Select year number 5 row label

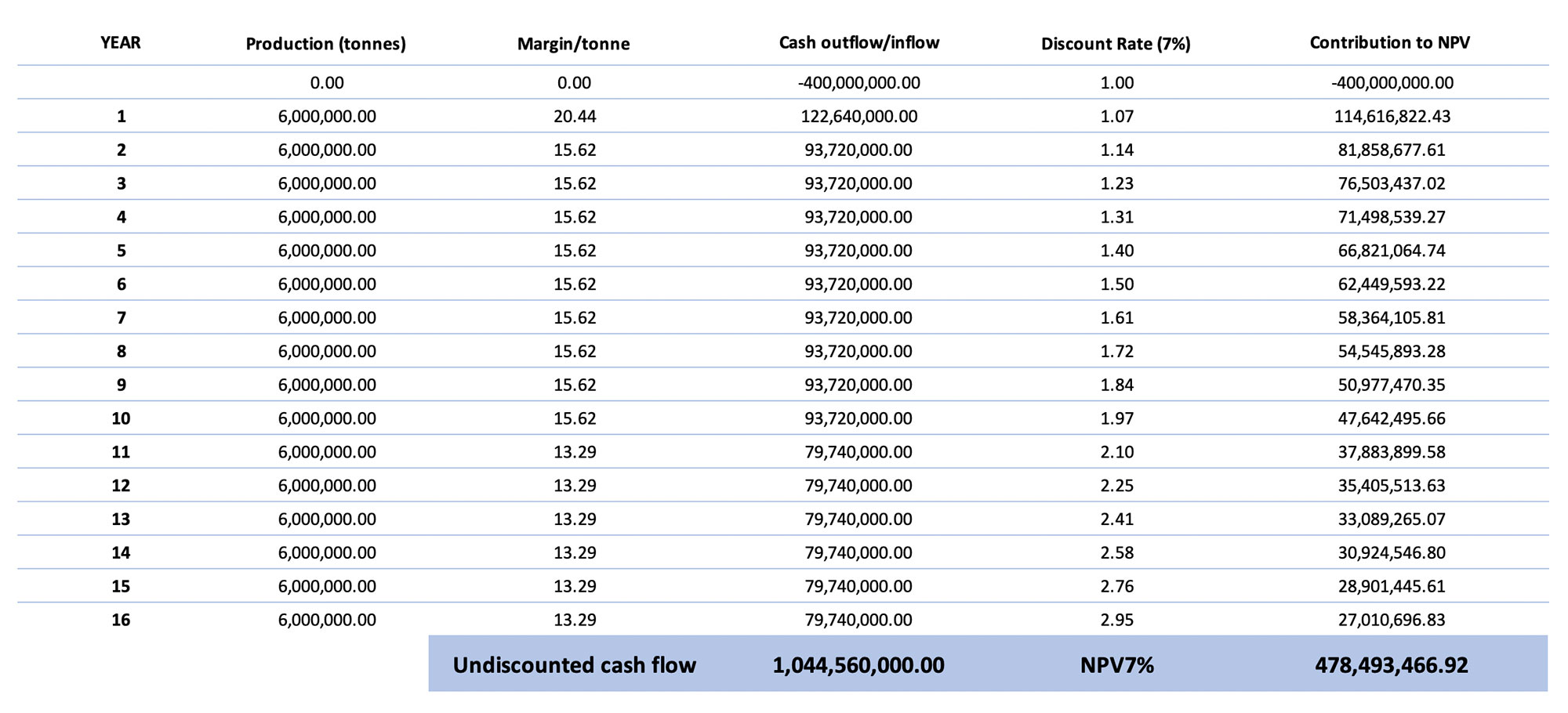[121, 251]
